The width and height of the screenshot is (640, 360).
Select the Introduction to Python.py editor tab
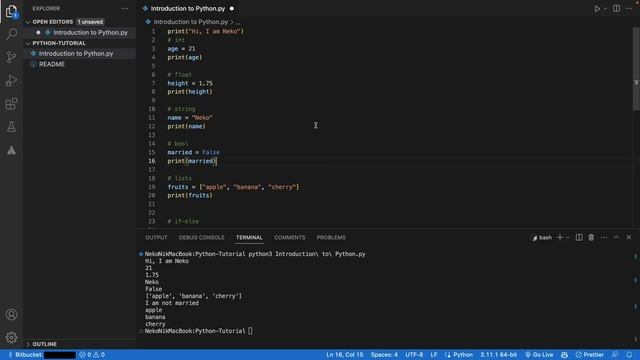187,9
